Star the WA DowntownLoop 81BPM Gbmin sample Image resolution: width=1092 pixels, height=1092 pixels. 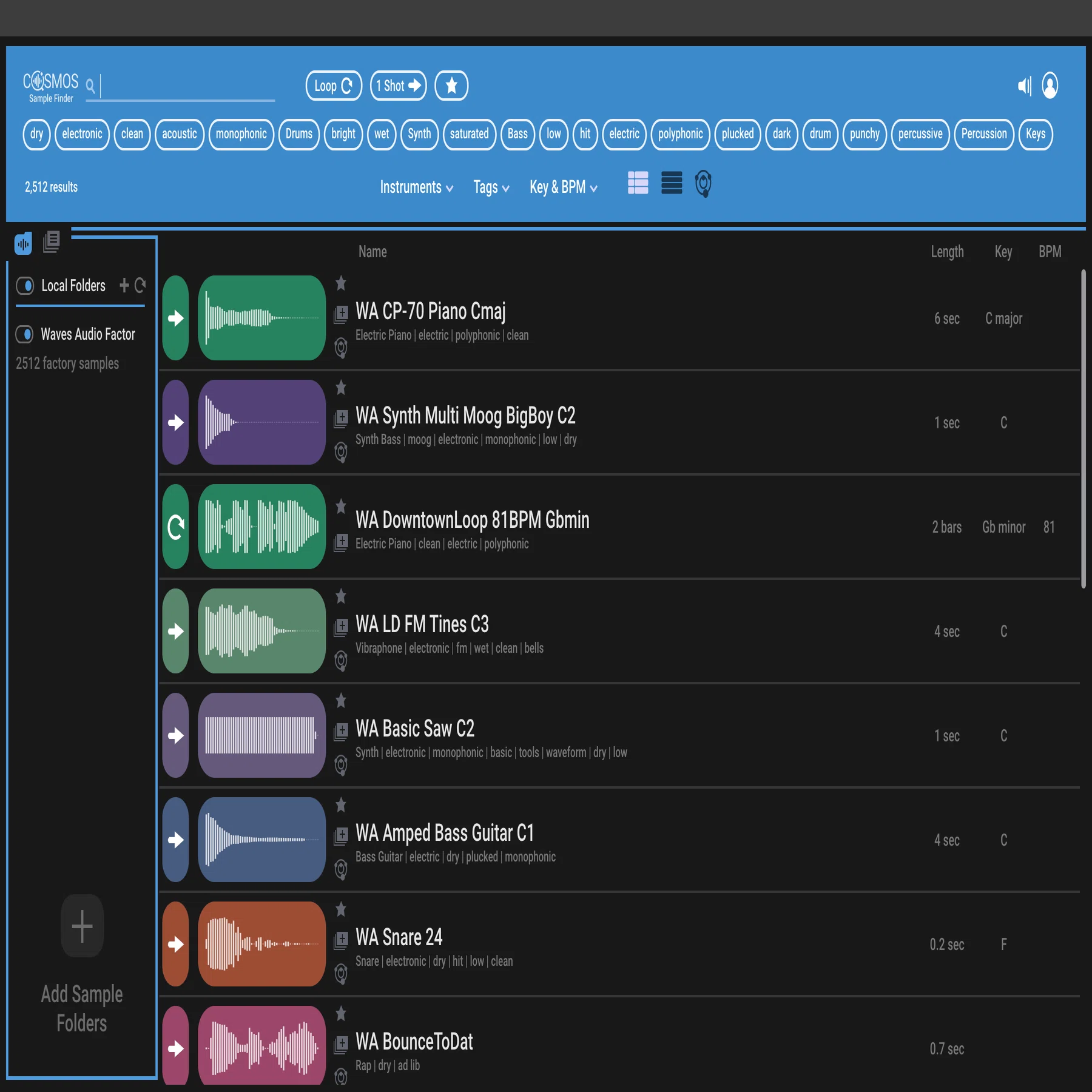[x=341, y=506]
